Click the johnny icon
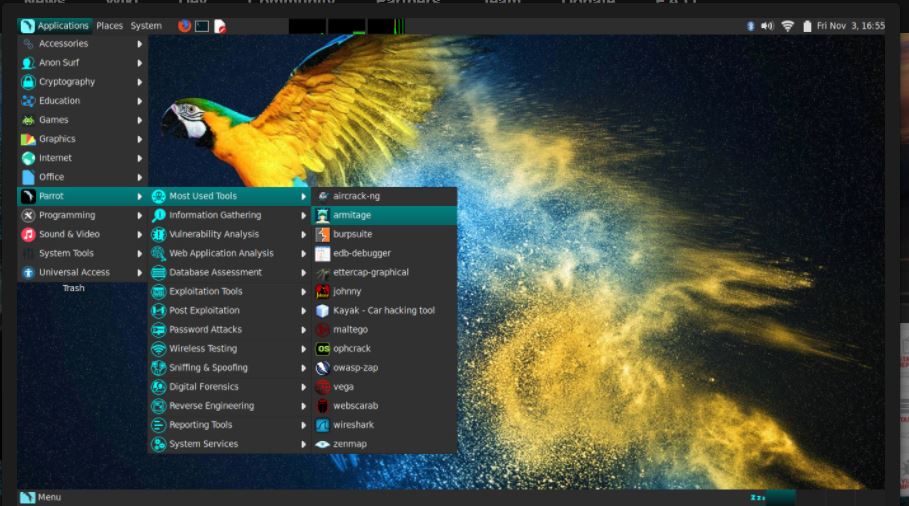909x506 pixels. point(322,292)
